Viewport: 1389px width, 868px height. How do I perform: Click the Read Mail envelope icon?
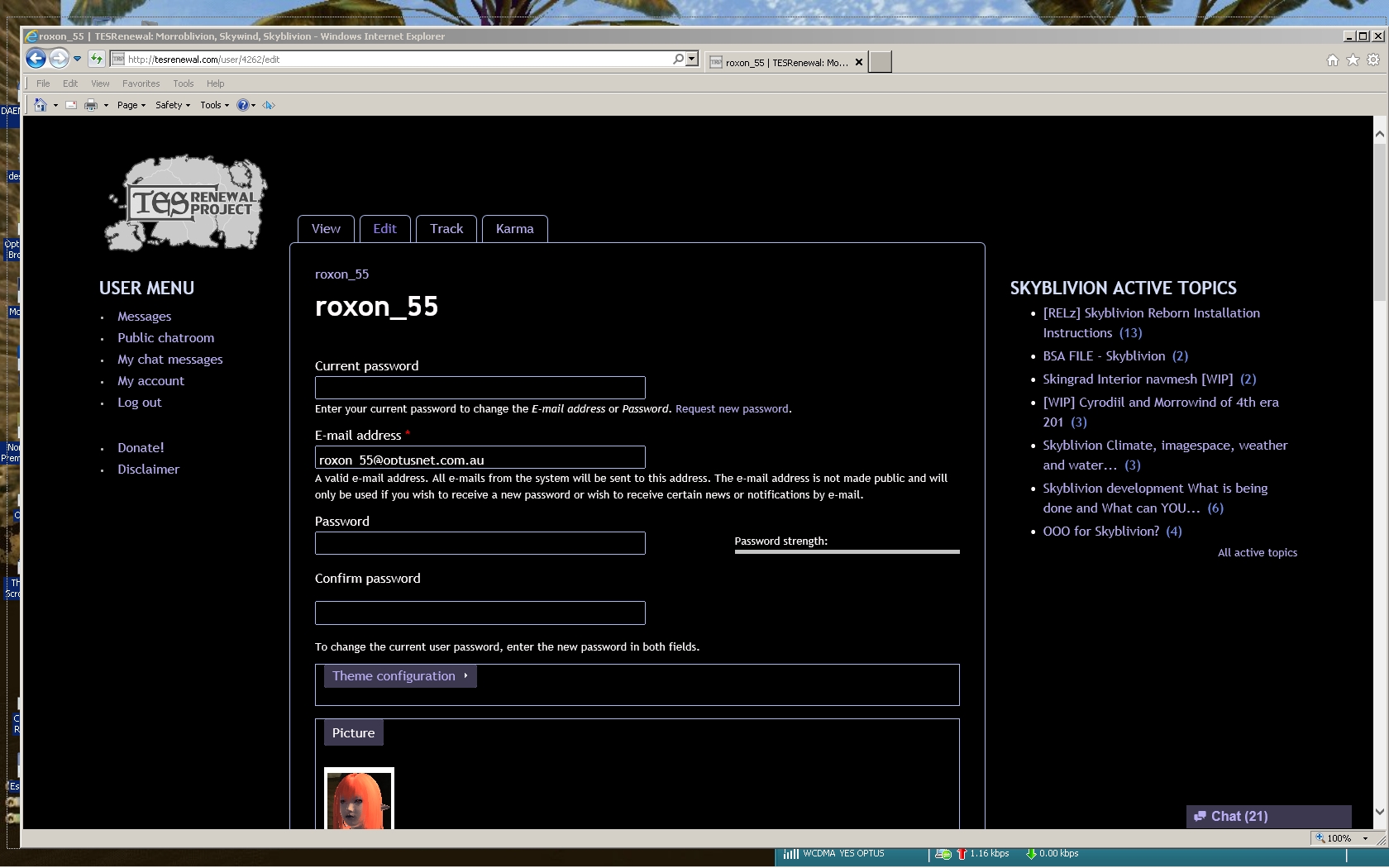pyautogui.click(x=71, y=105)
